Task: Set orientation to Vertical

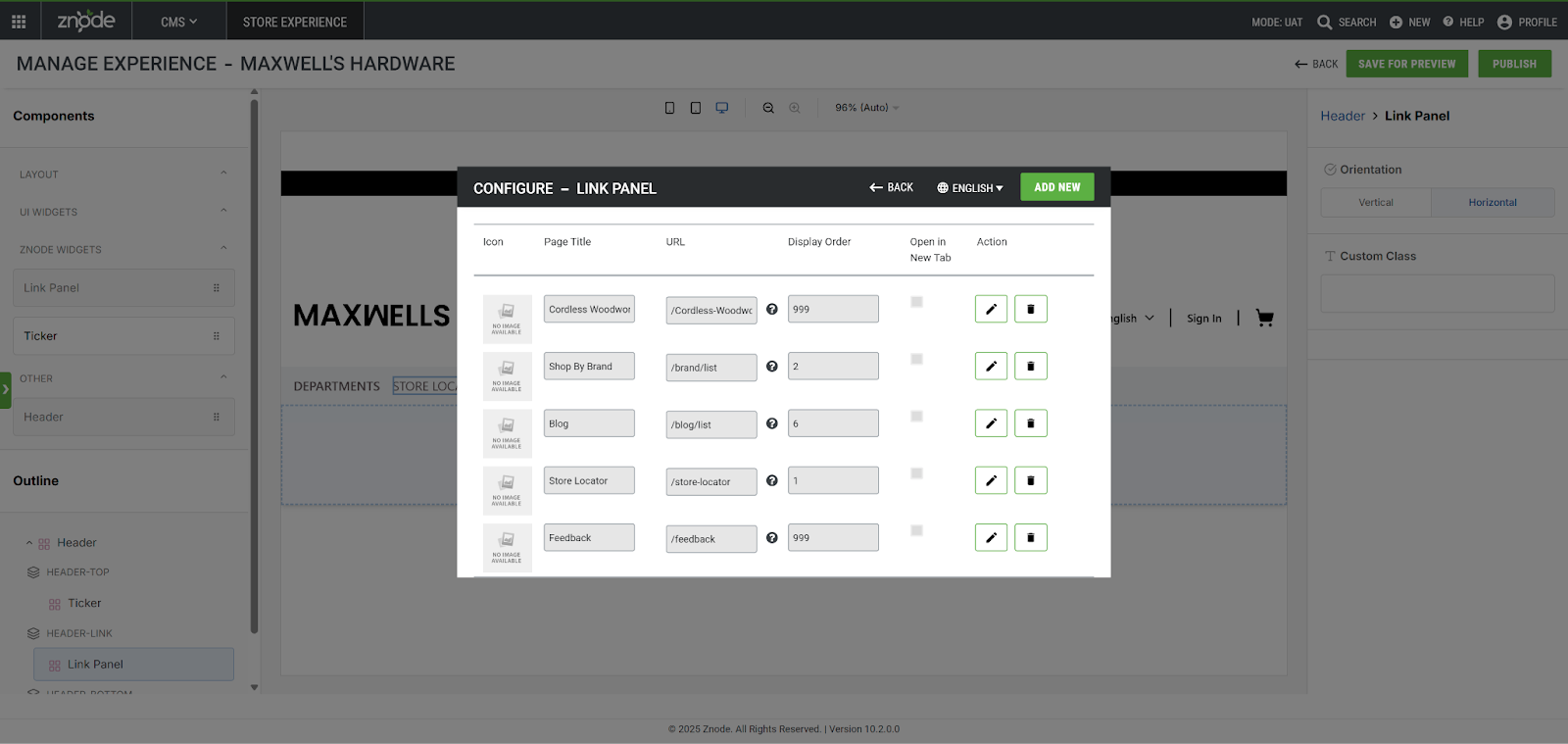Action: click(1376, 202)
